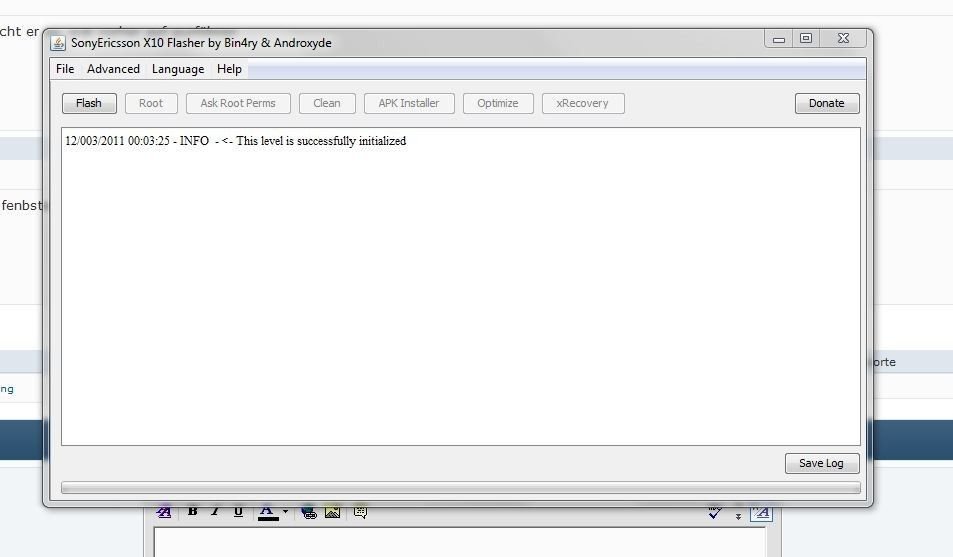Click the Root button

tap(151, 103)
